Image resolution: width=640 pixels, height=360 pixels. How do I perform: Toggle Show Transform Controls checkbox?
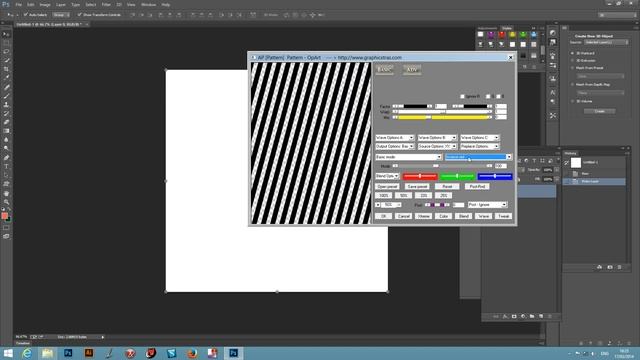point(79,15)
